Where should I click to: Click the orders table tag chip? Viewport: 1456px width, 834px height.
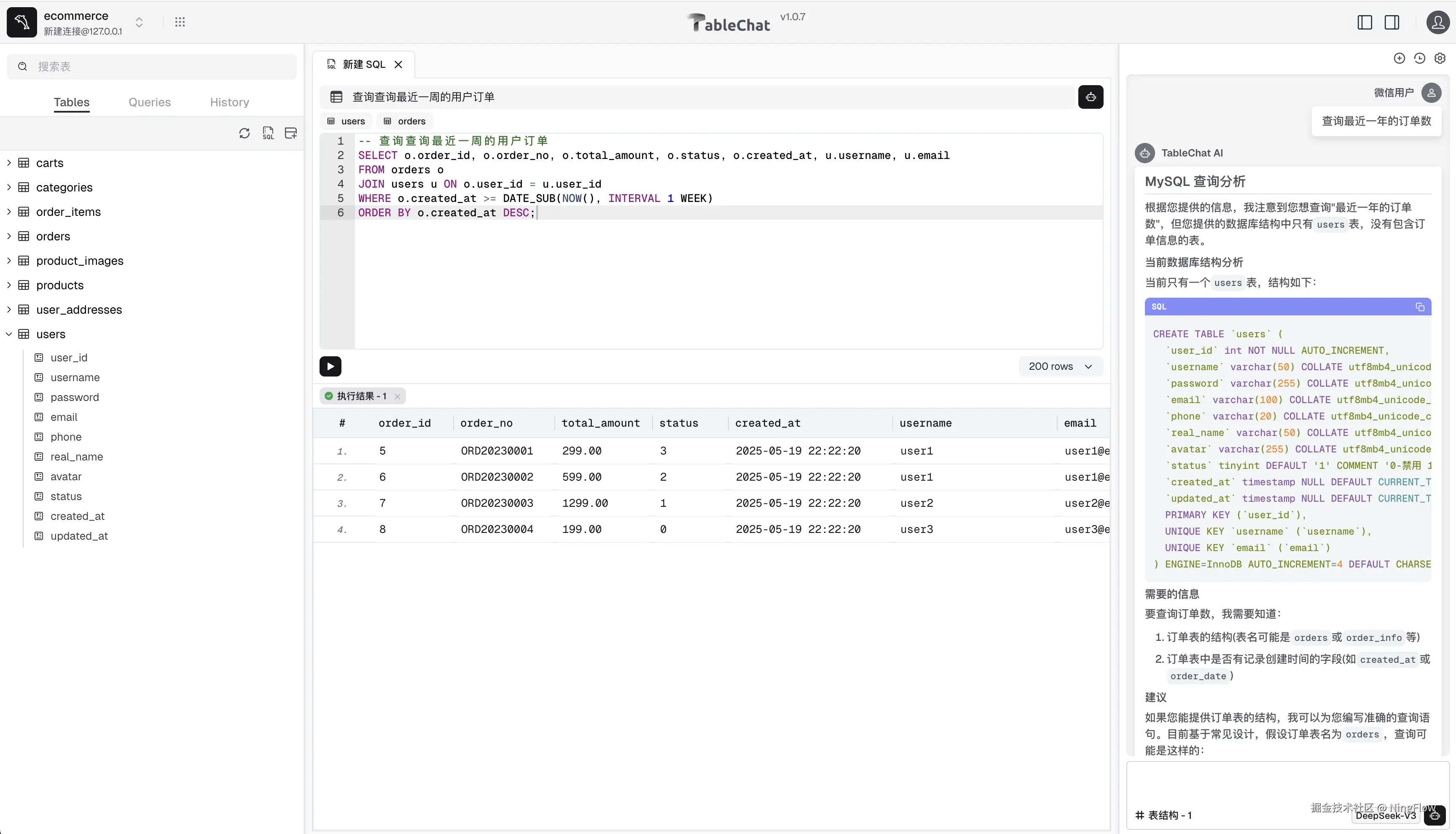(x=405, y=121)
